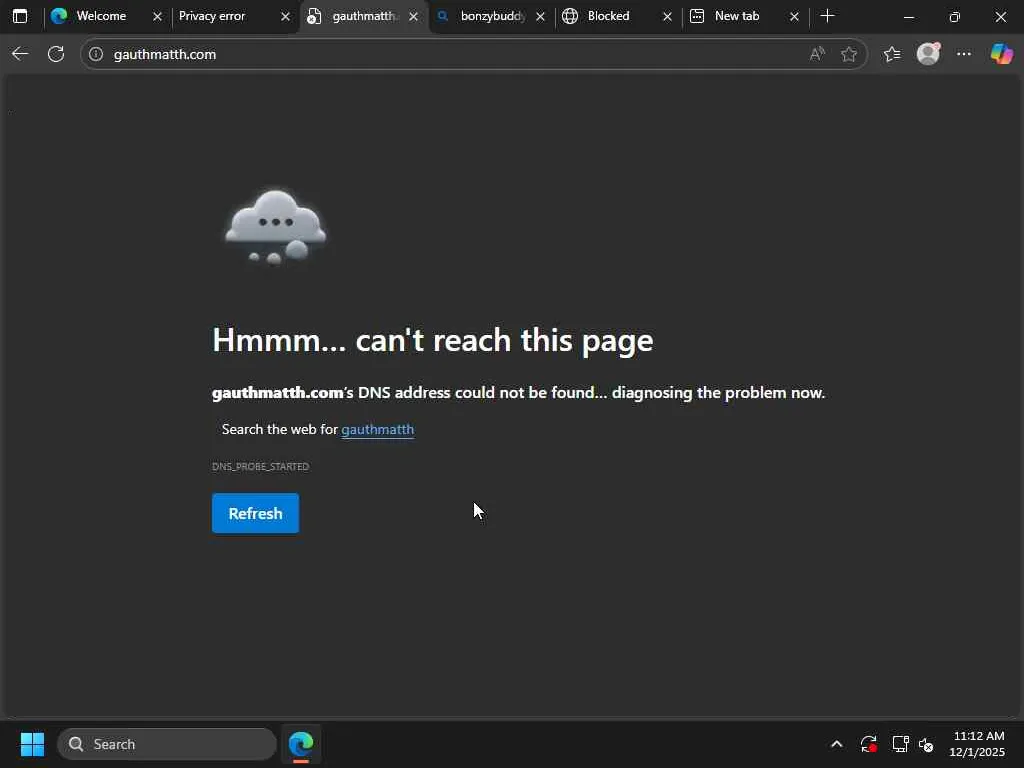Open the Favorites list icon
The height and width of the screenshot is (768, 1024).
(x=892, y=54)
